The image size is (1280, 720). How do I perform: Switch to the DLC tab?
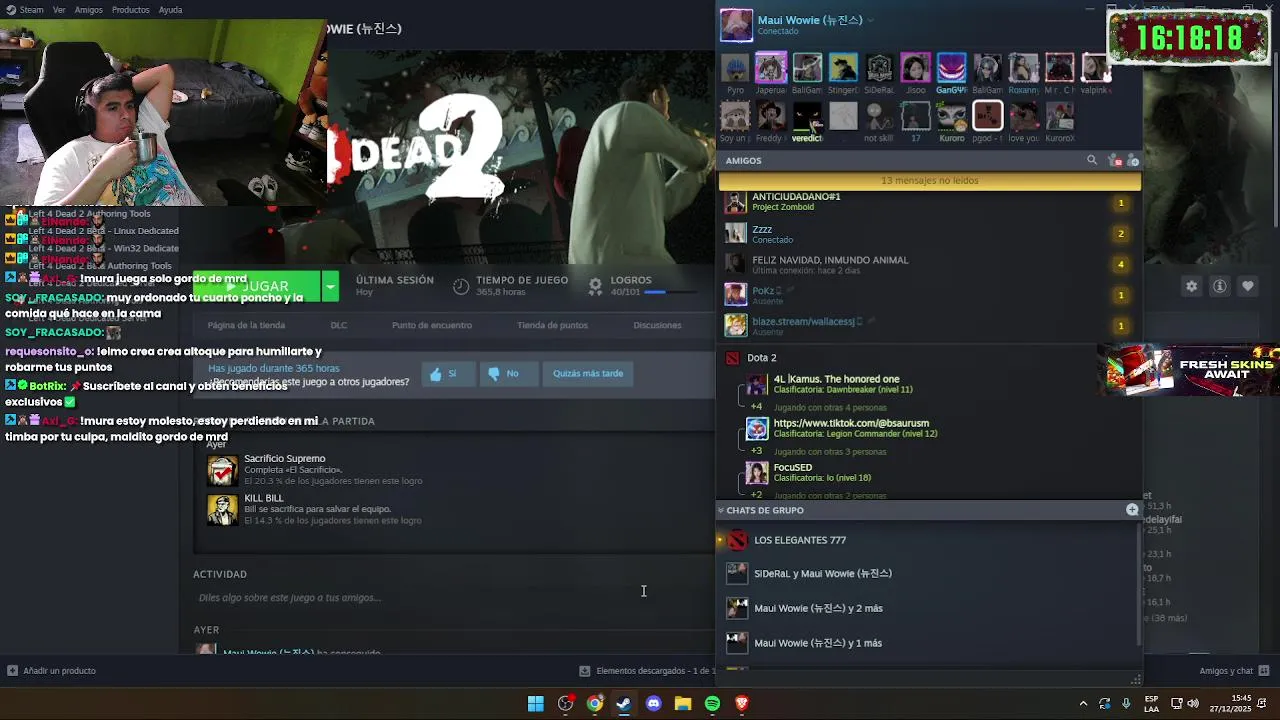(339, 325)
